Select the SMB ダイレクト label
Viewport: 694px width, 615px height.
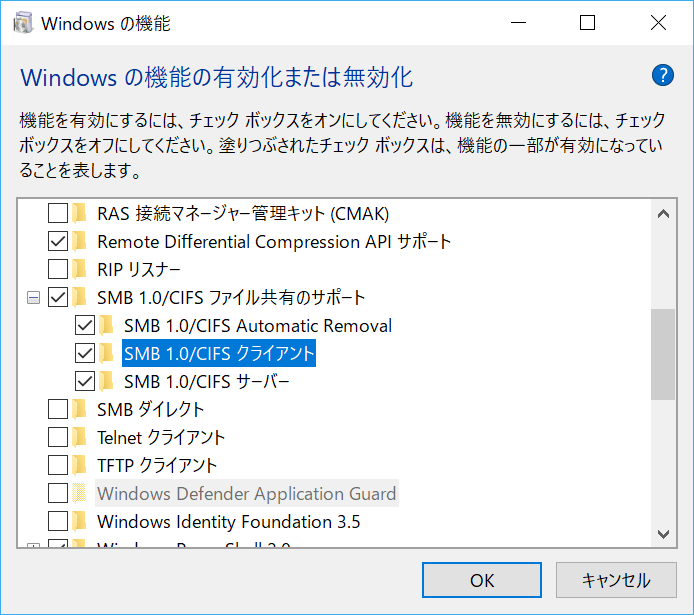click(x=150, y=410)
